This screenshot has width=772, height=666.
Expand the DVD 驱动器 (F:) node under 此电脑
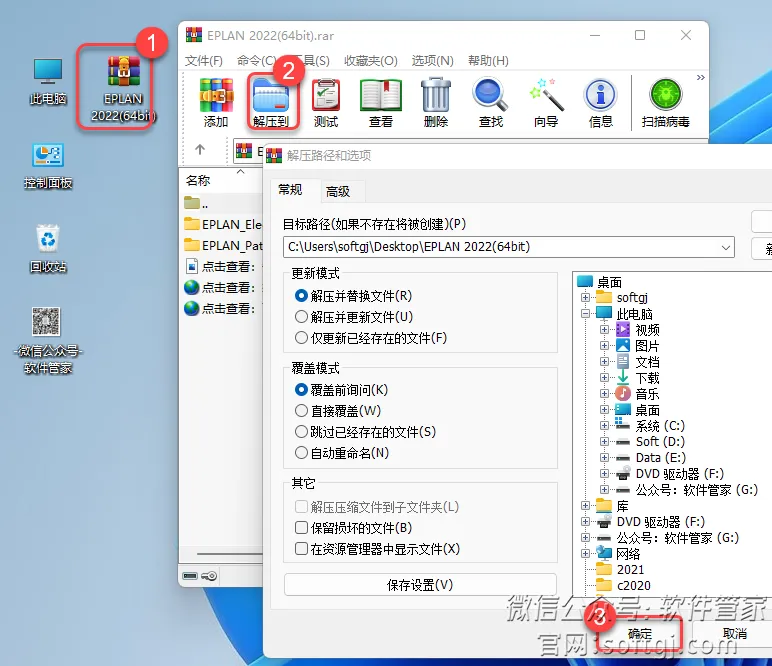(x=605, y=474)
